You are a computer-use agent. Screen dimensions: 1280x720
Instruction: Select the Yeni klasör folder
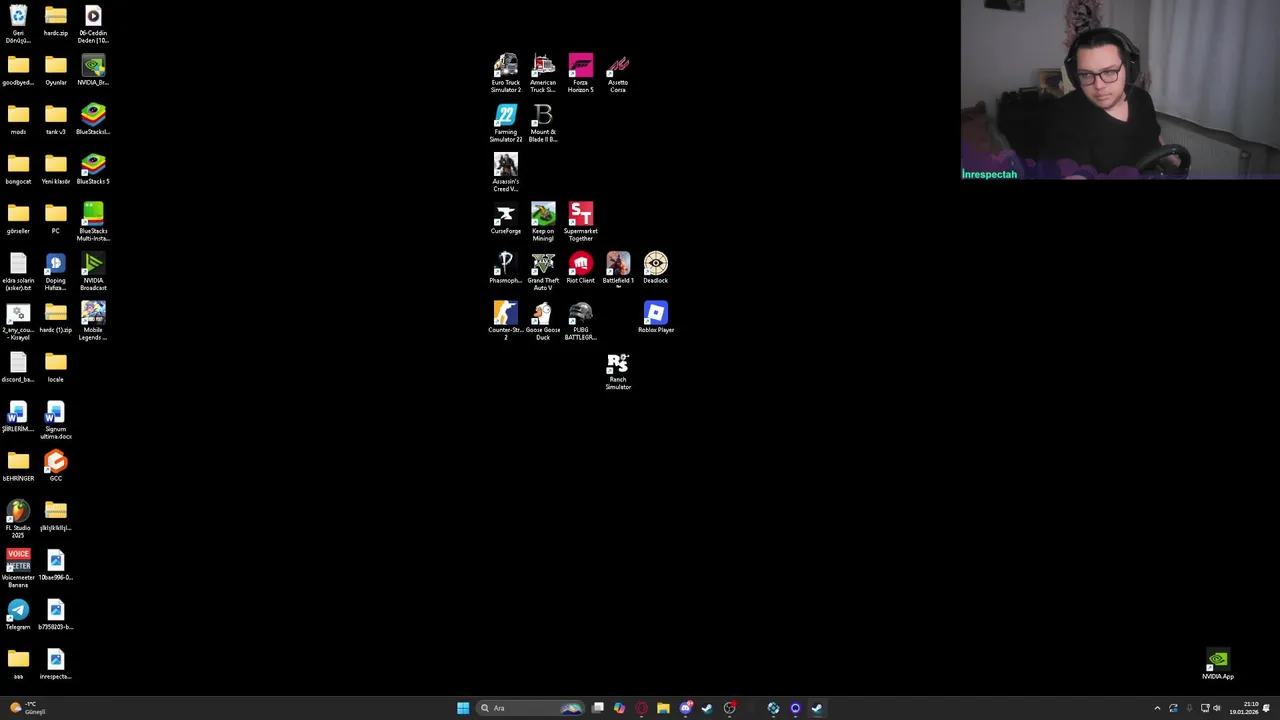[55, 169]
